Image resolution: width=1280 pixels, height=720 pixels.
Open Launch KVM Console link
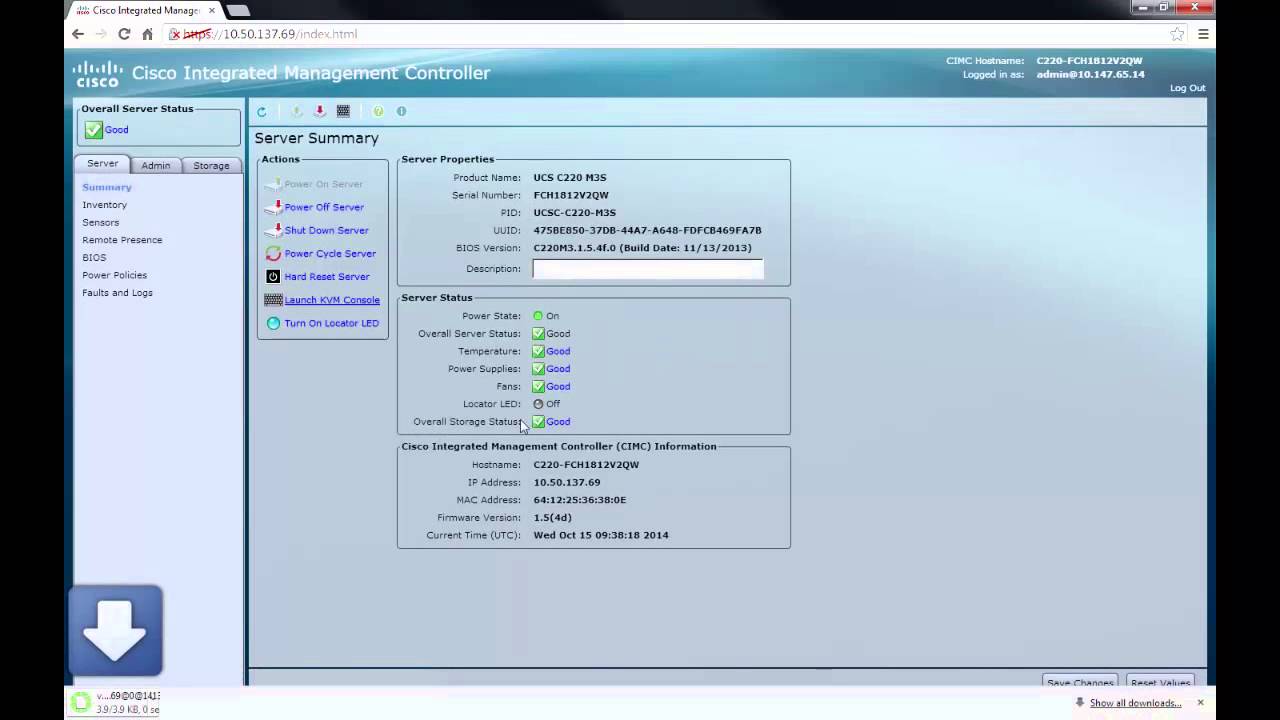point(332,300)
